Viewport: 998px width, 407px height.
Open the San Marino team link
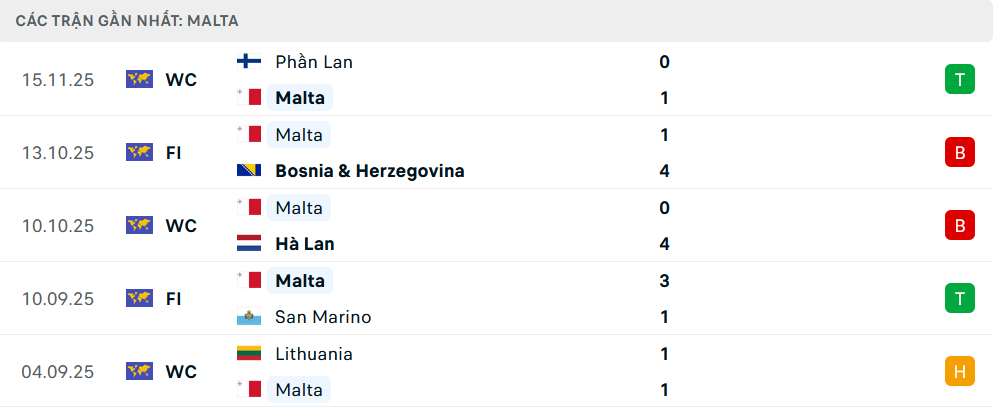coord(323,317)
